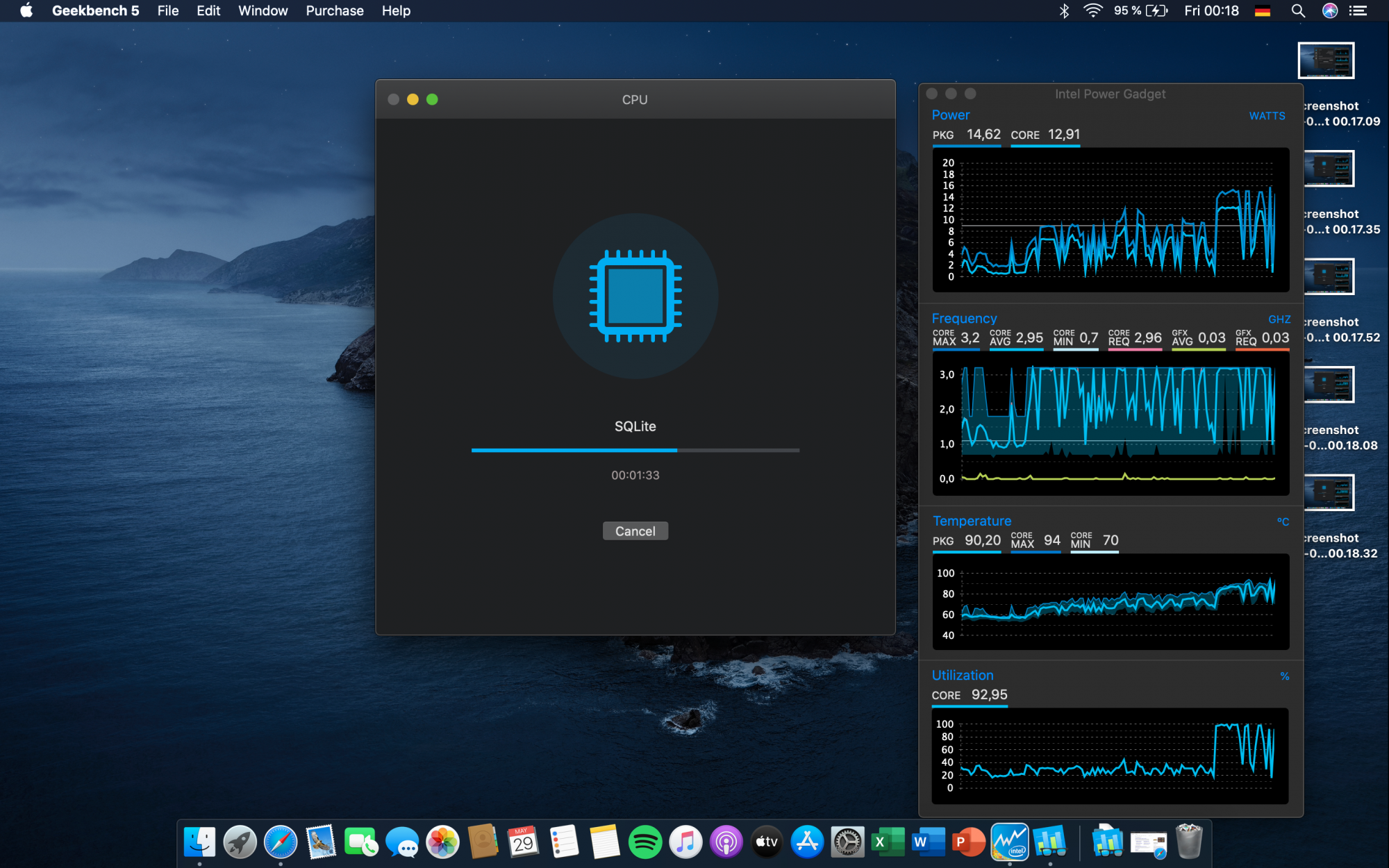Open the Notification Center list icon
This screenshot has height=868, width=1389.
pos(1358,10)
